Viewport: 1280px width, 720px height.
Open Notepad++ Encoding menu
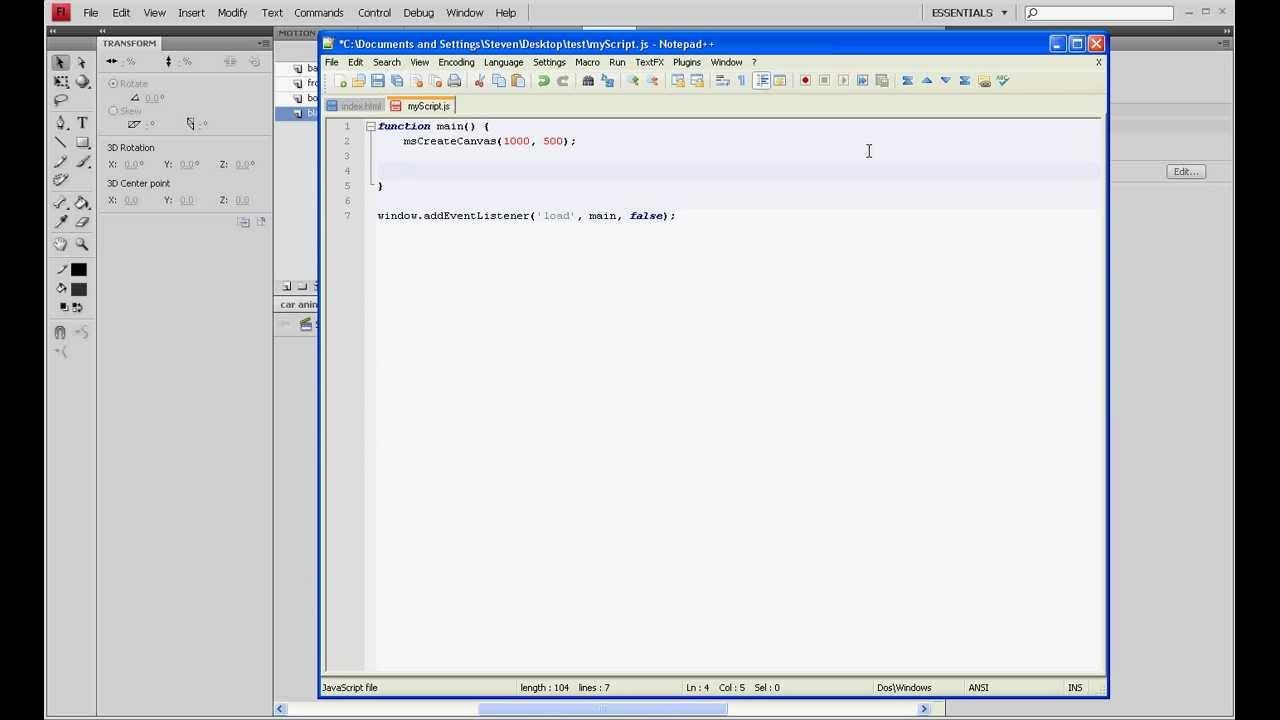coord(456,62)
